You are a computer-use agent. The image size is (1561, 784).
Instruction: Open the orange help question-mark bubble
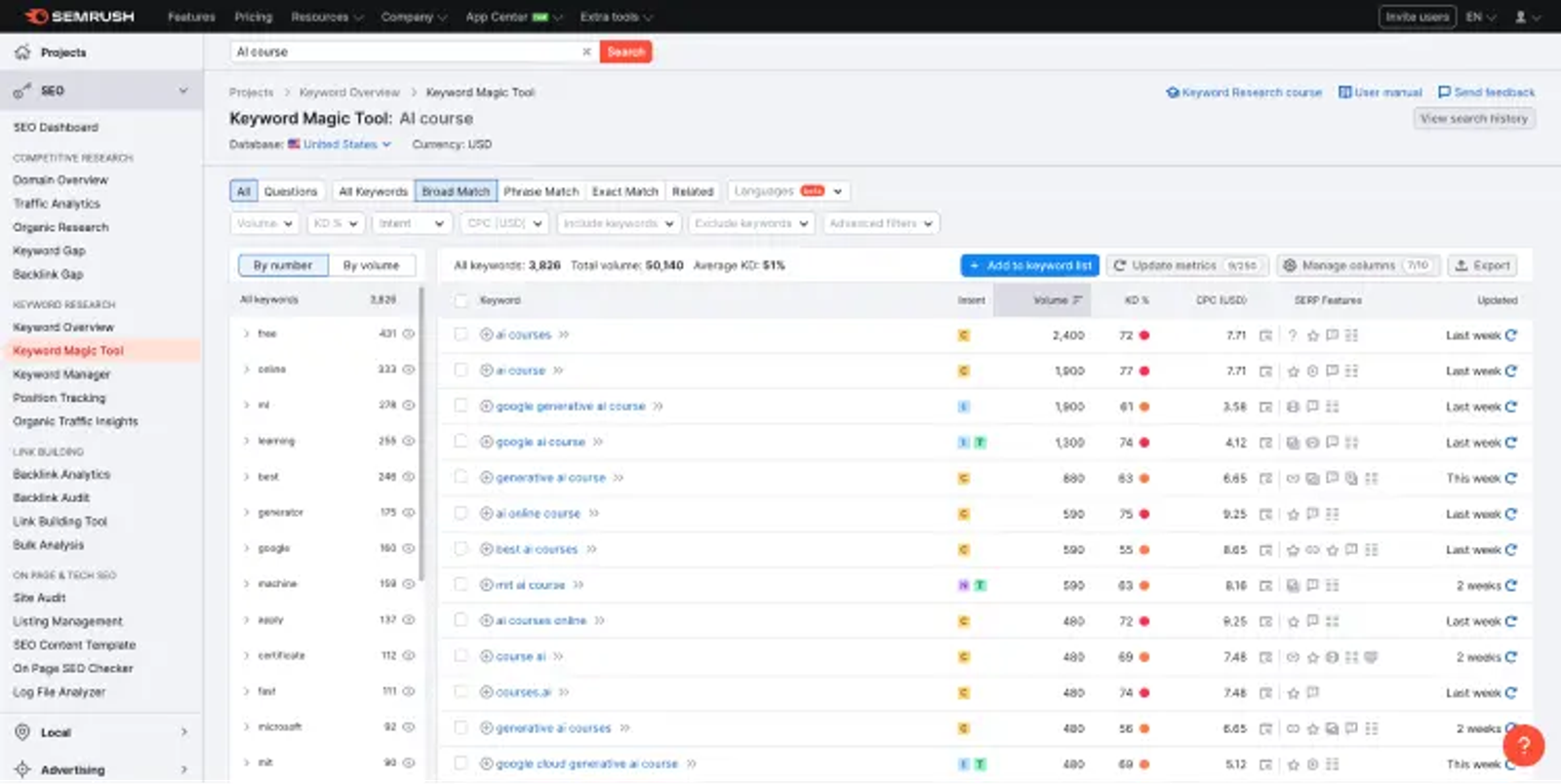tap(1523, 746)
